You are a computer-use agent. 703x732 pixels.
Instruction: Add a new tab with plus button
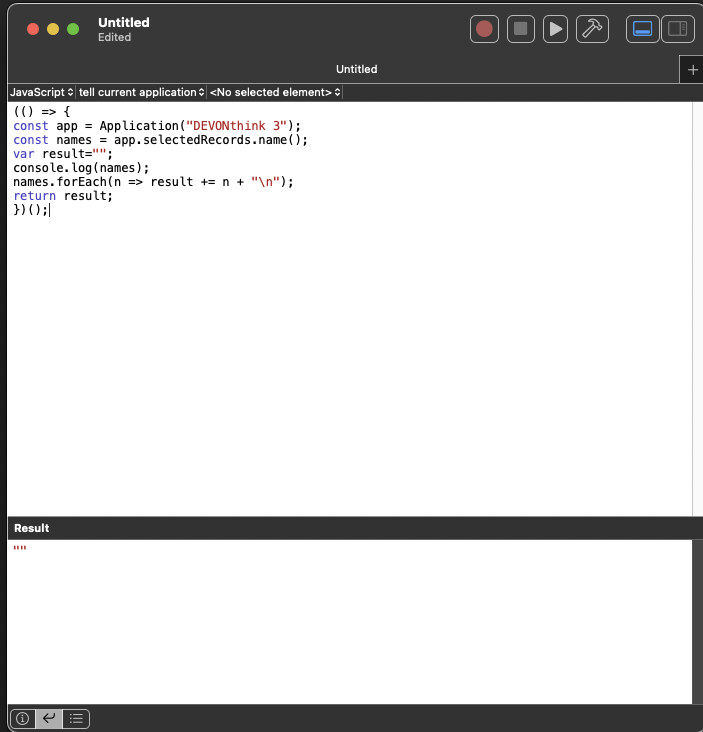pyautogui.click(x=693, y=70)
